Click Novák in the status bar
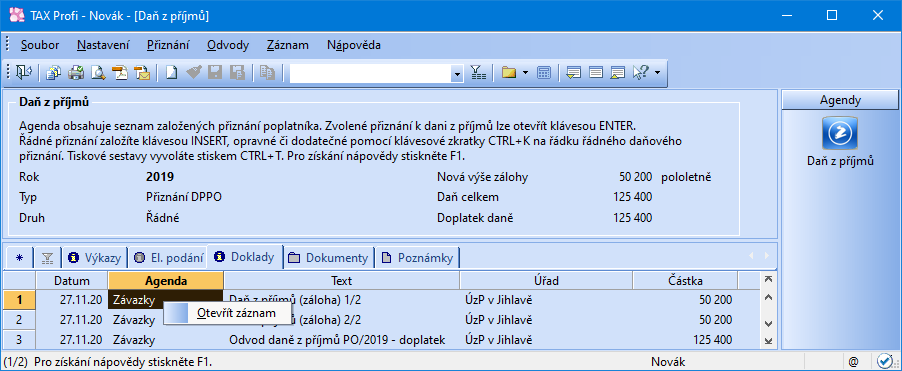Screen dimensions: 902x371 (x=668, y=362)
